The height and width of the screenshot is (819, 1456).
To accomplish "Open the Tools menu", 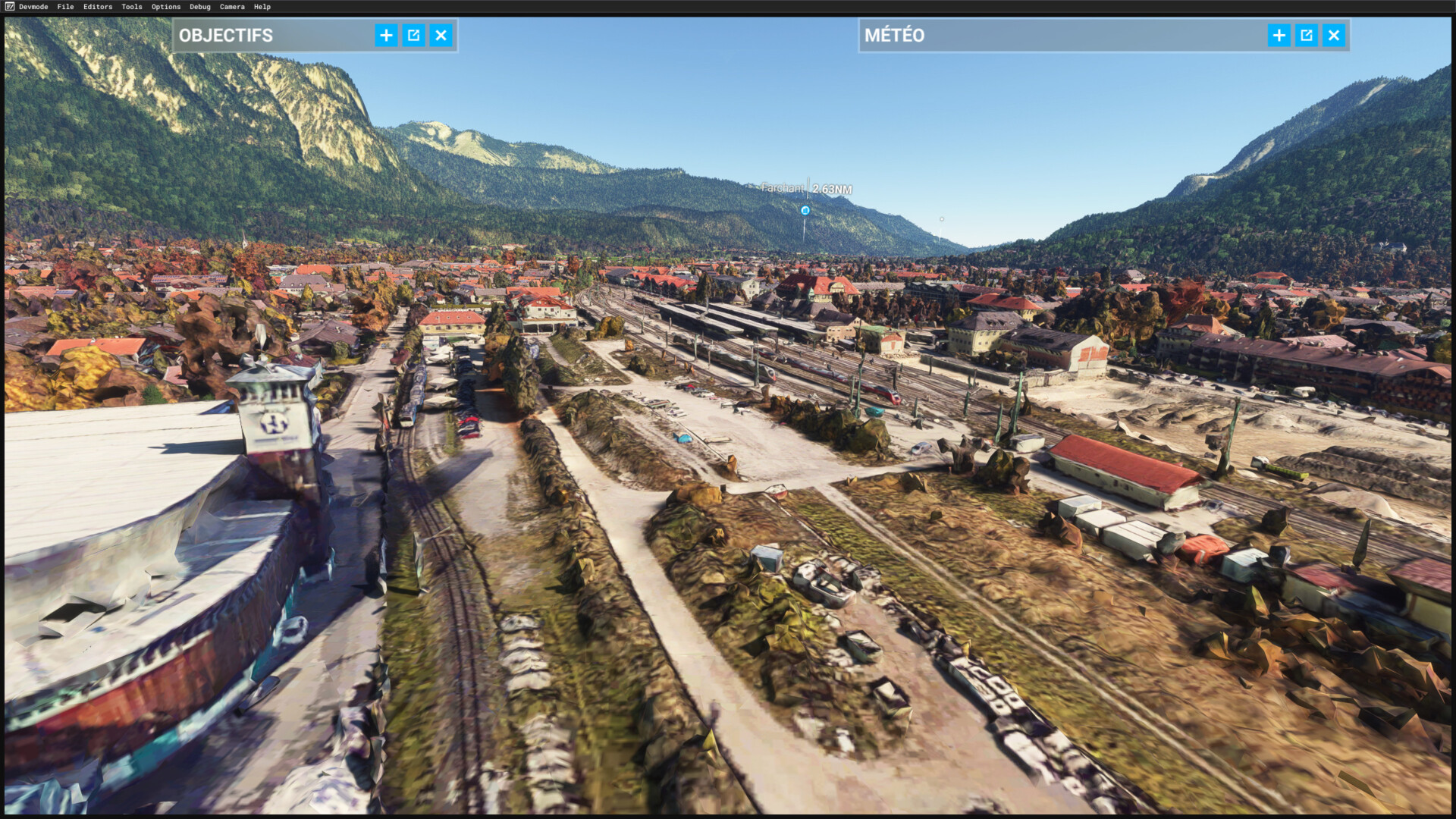I will tap(131, 7).
